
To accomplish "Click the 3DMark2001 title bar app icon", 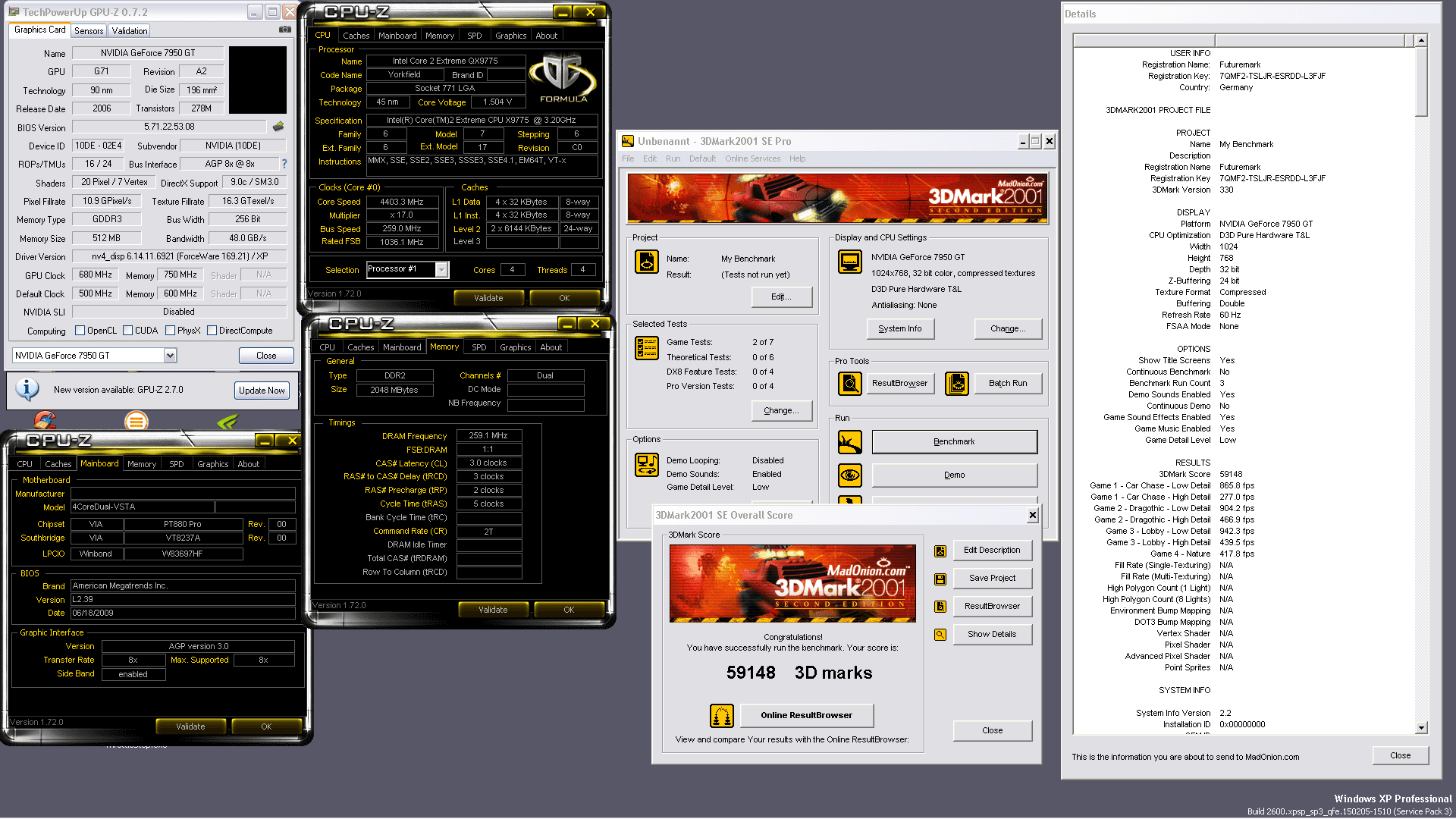I will [628, 141].
